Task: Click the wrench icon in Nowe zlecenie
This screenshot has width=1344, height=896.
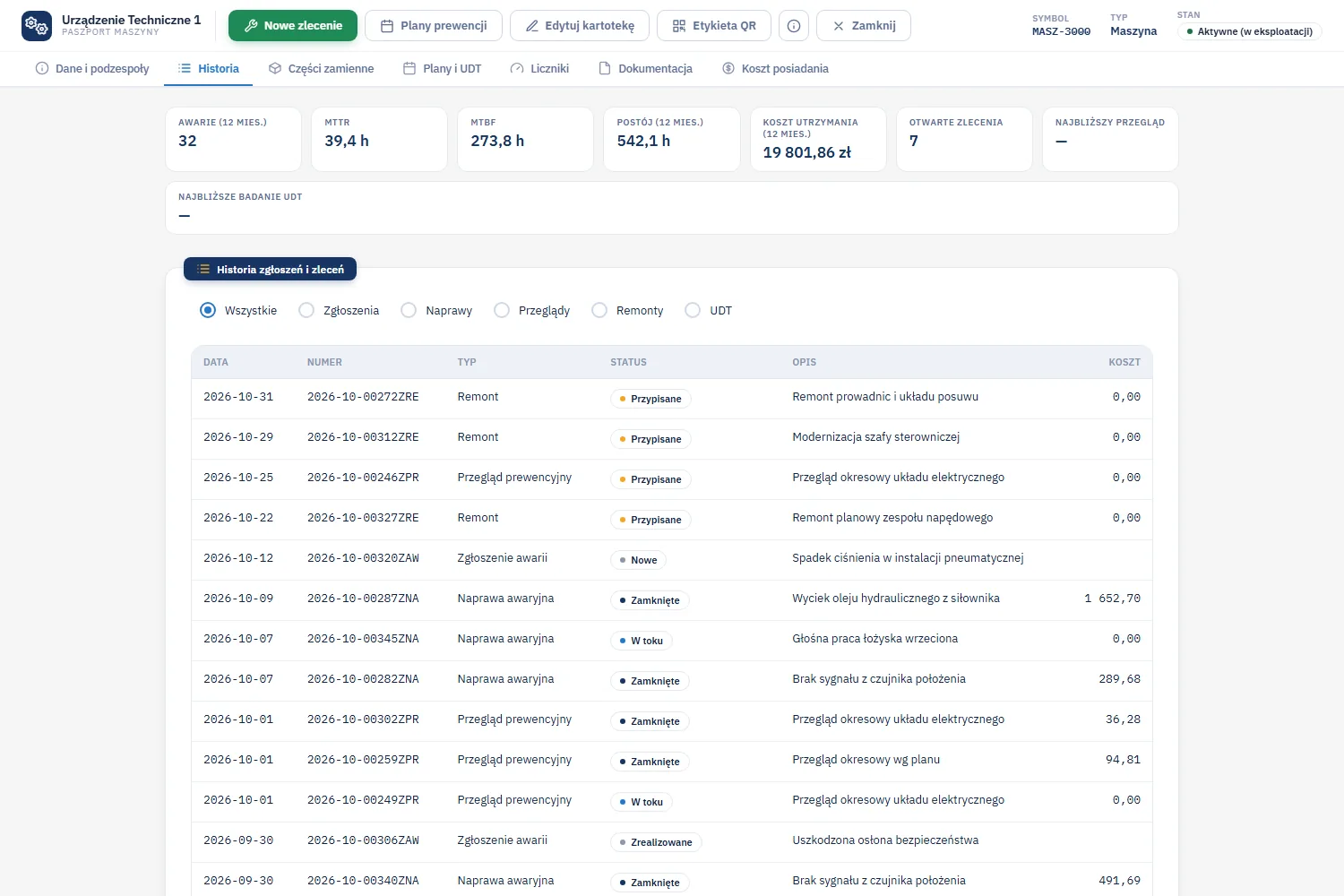Action: (251, 26)
